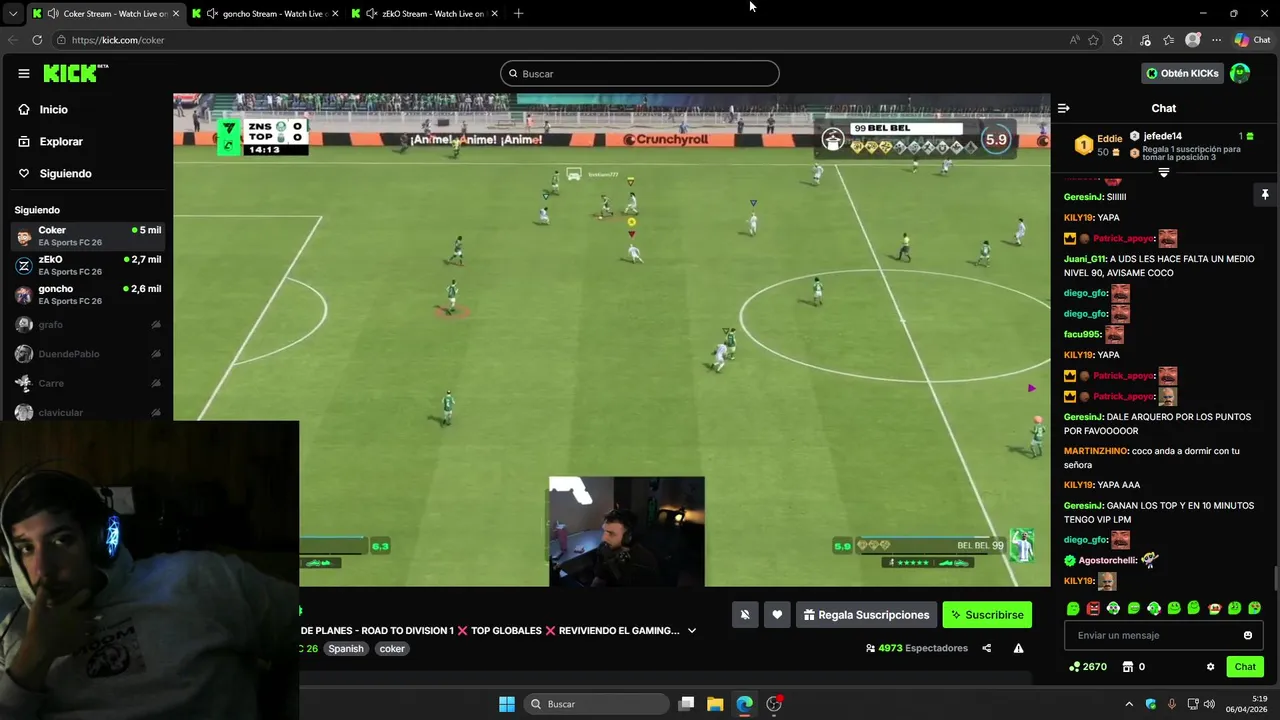Image resolution: width=1280 pixels, height=720 pixels.
Task: Insert the red angry face emote
Action: 1093,608
